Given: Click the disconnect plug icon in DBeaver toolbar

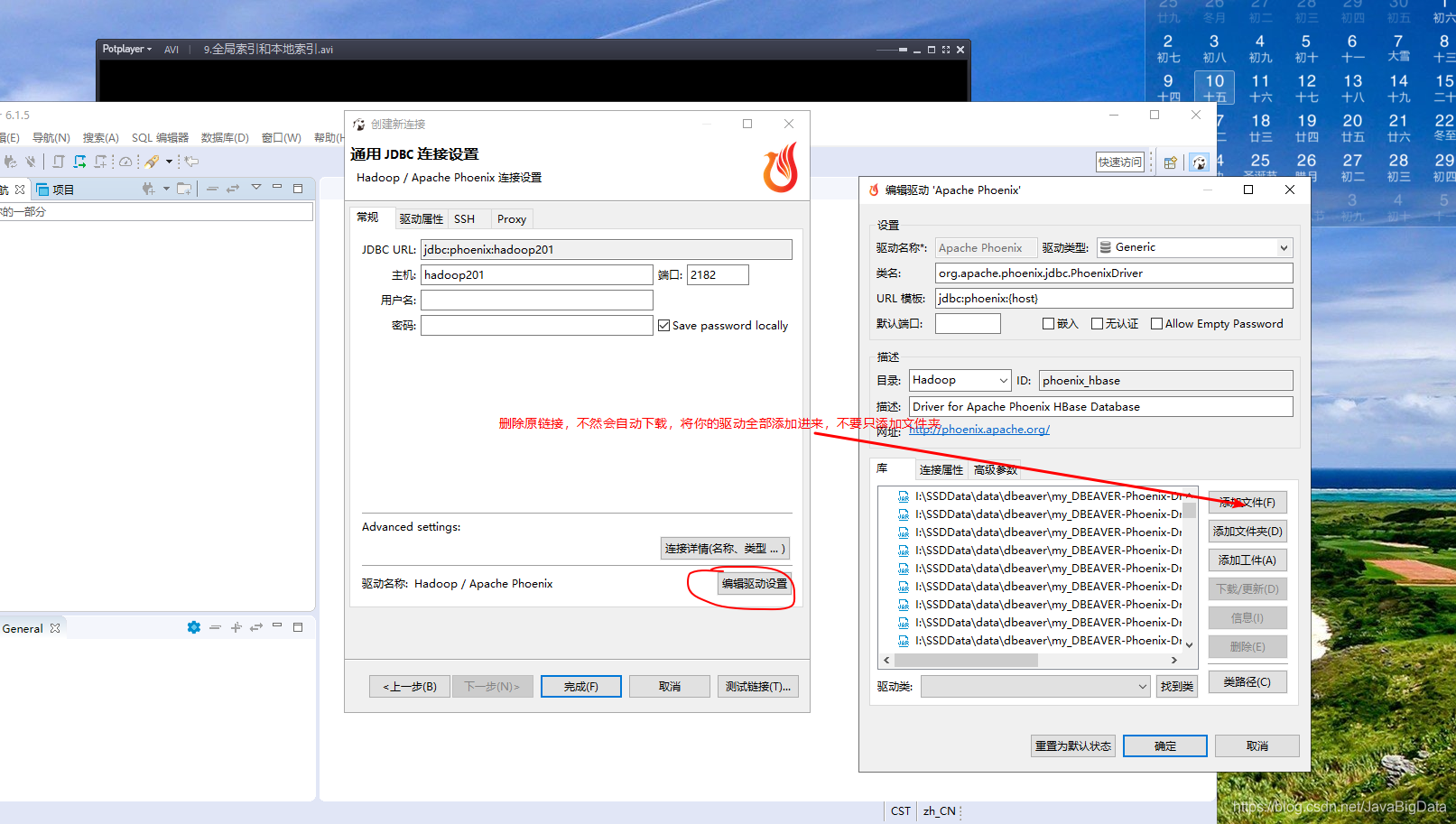Looking at the screenshot, I should [x=31, y=162].
